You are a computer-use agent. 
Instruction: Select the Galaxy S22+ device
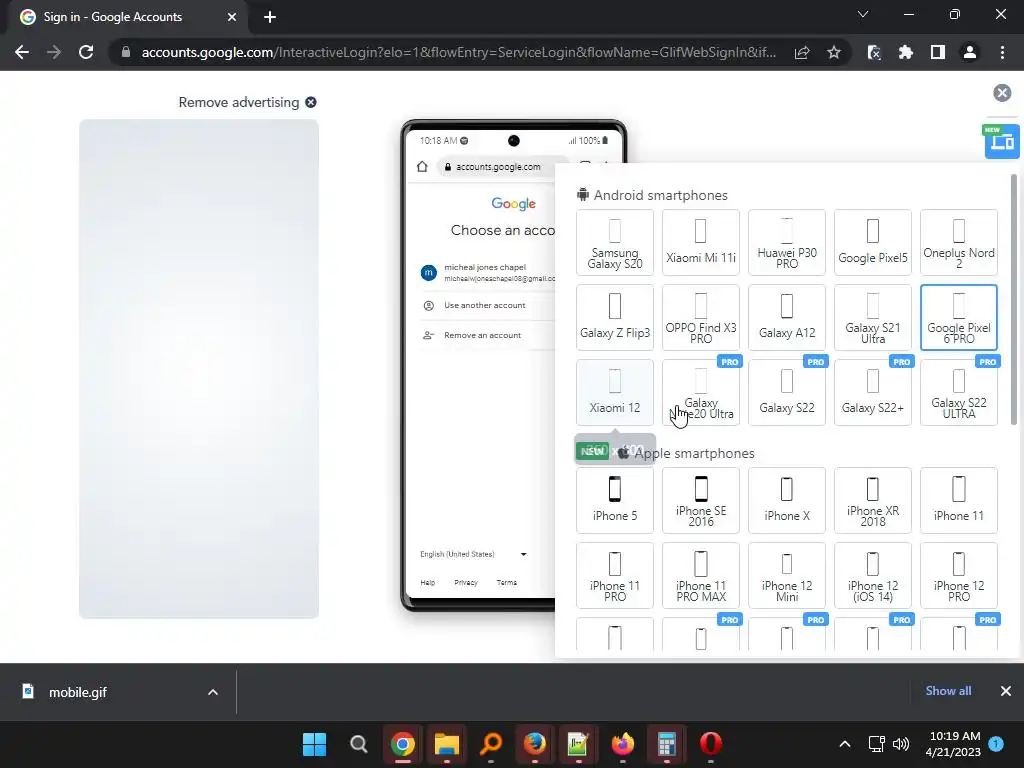(872, 392)
